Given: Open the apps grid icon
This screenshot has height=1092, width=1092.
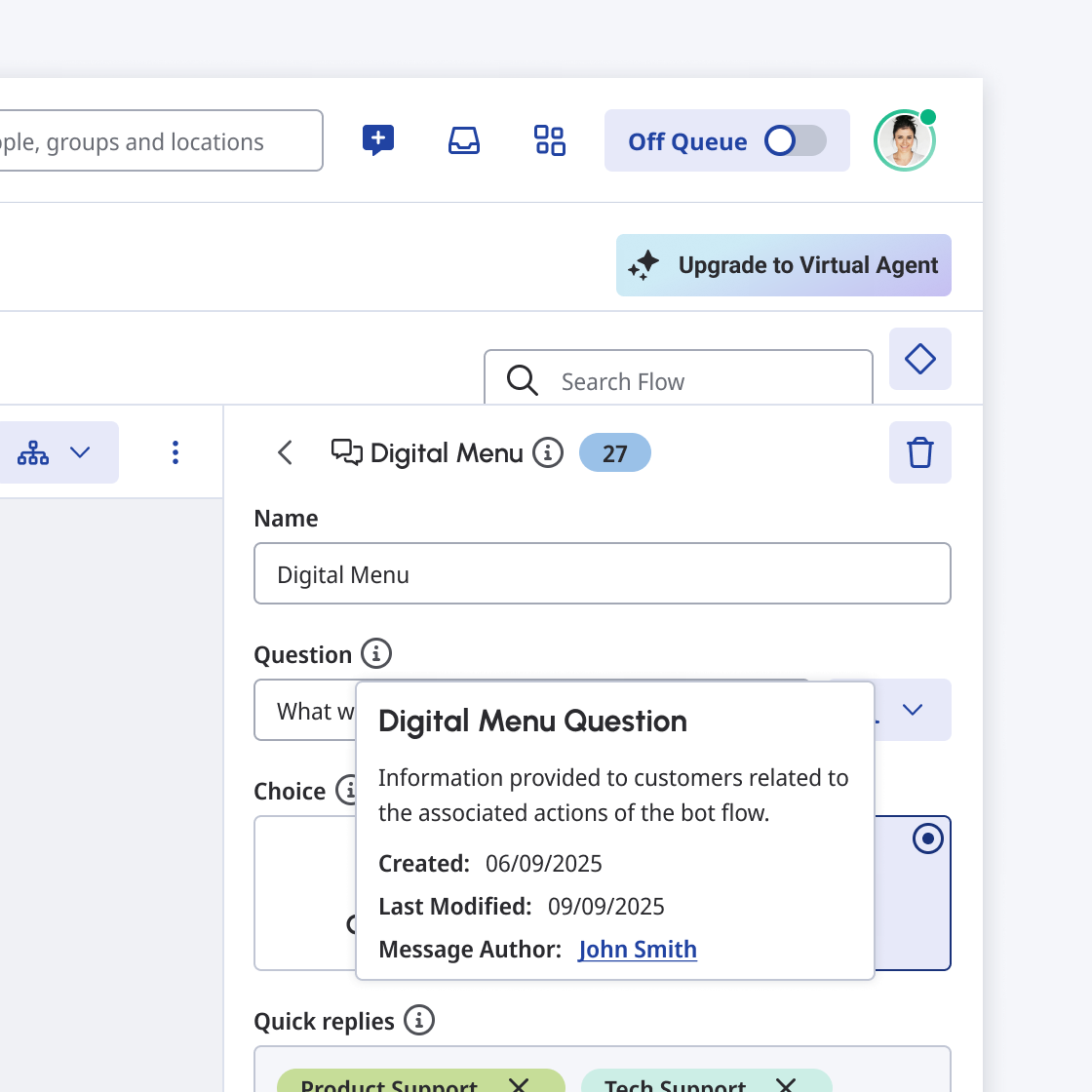Looking at the screenshot, I should pyautogui.click(x=550, y=140).
